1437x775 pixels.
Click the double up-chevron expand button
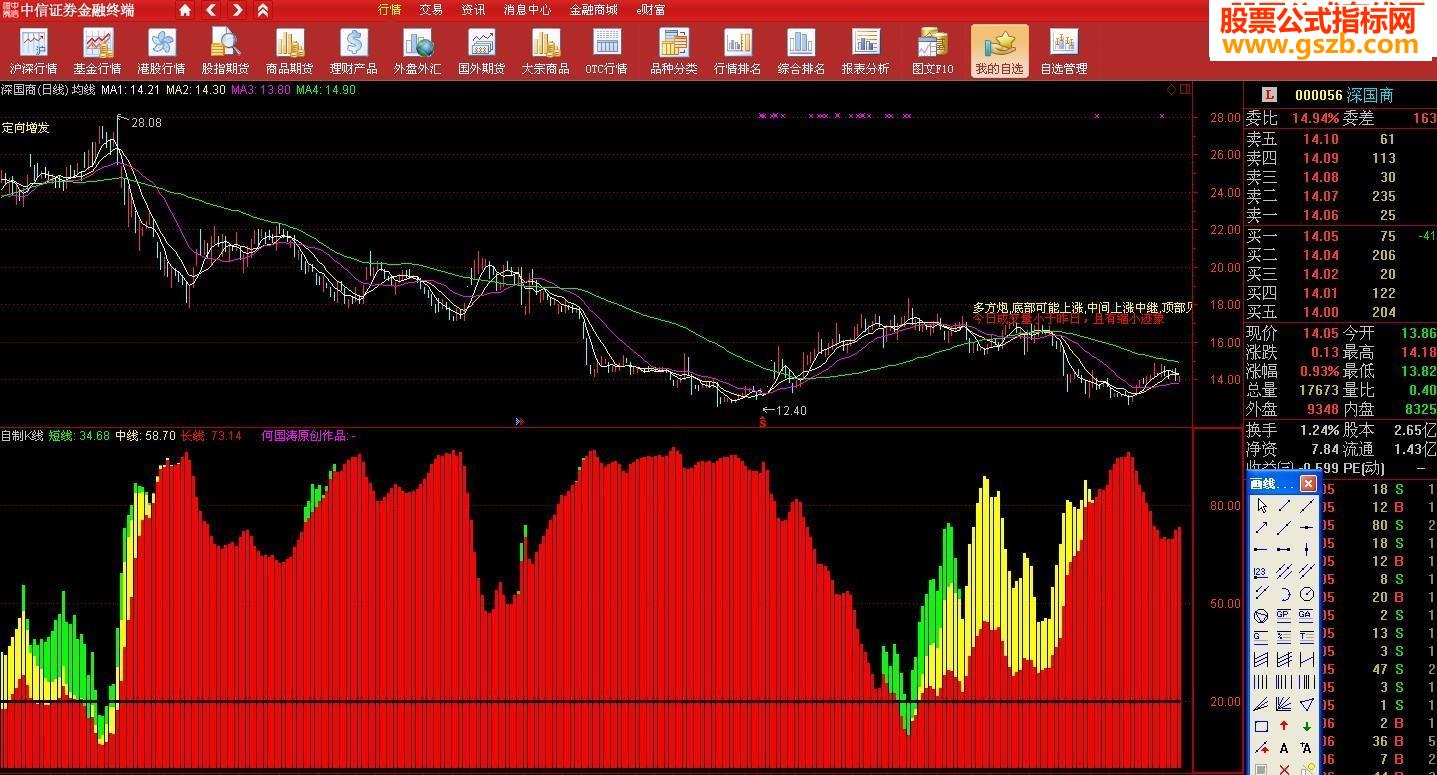point(262,10)
